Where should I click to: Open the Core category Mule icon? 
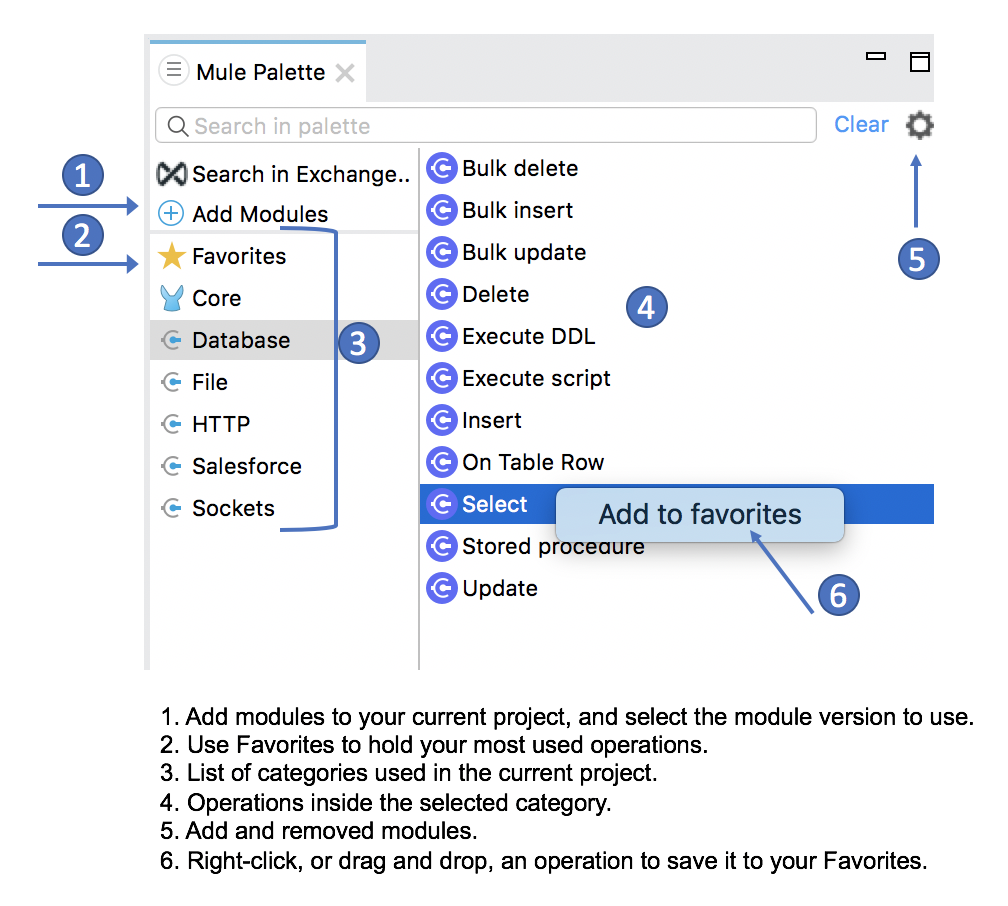tap(171, 298)
